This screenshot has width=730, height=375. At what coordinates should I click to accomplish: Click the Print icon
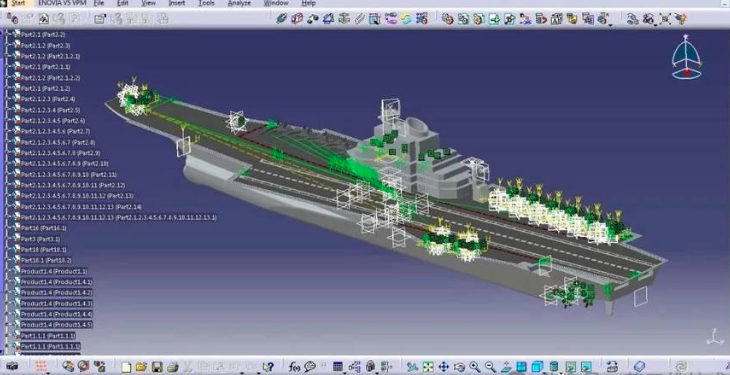172,367
